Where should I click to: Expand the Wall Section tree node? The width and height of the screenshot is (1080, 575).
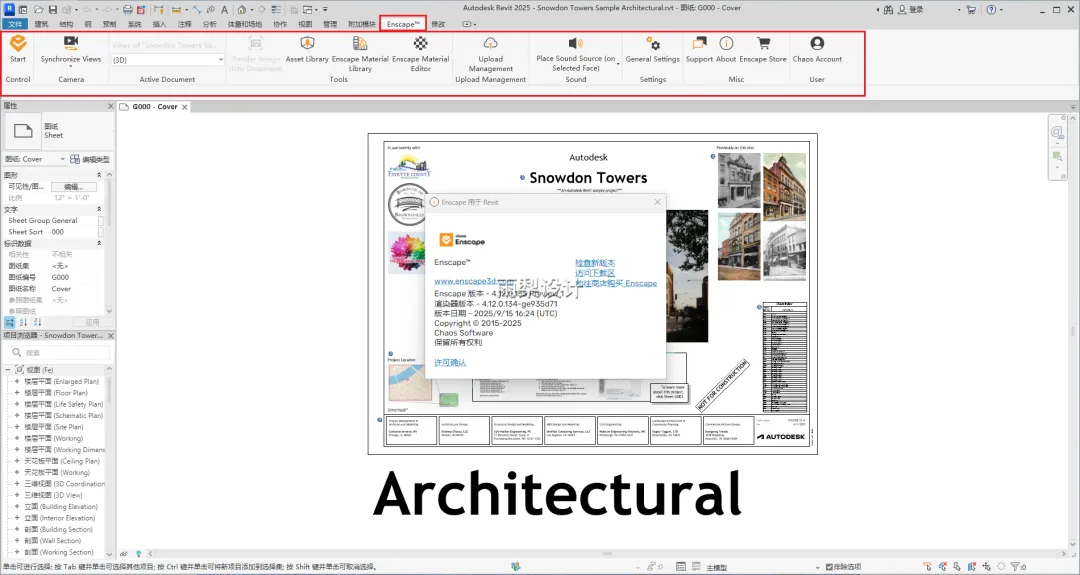click(x=17, y=541)
